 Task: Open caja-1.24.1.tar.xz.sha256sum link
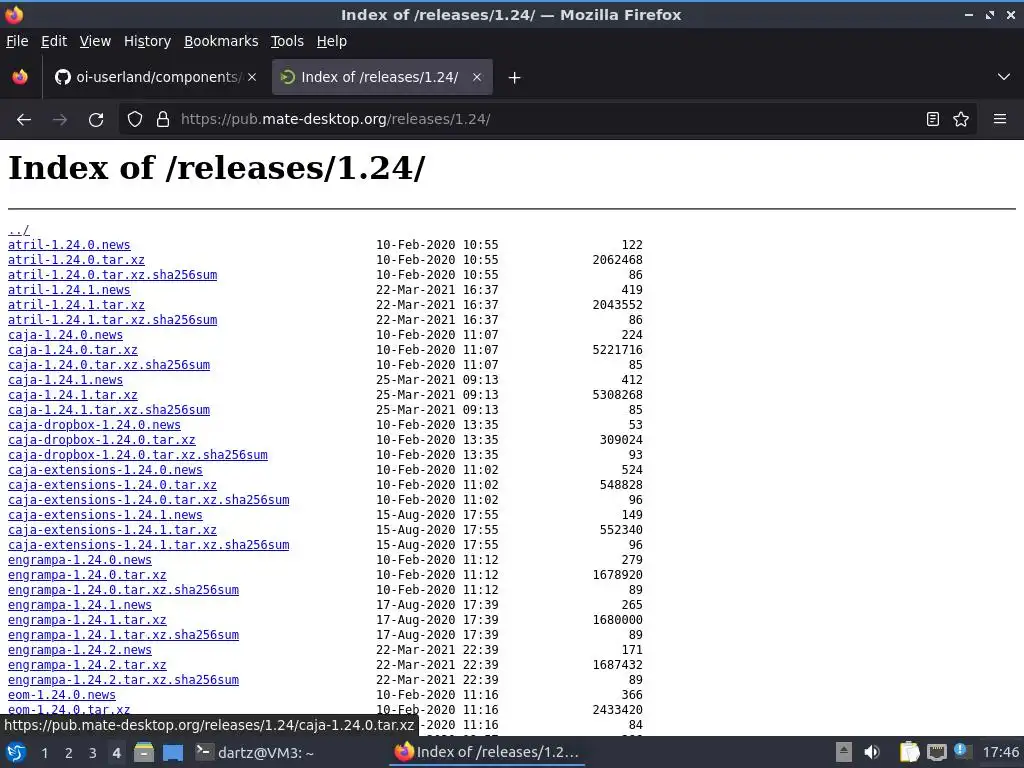tap(109, 410)
